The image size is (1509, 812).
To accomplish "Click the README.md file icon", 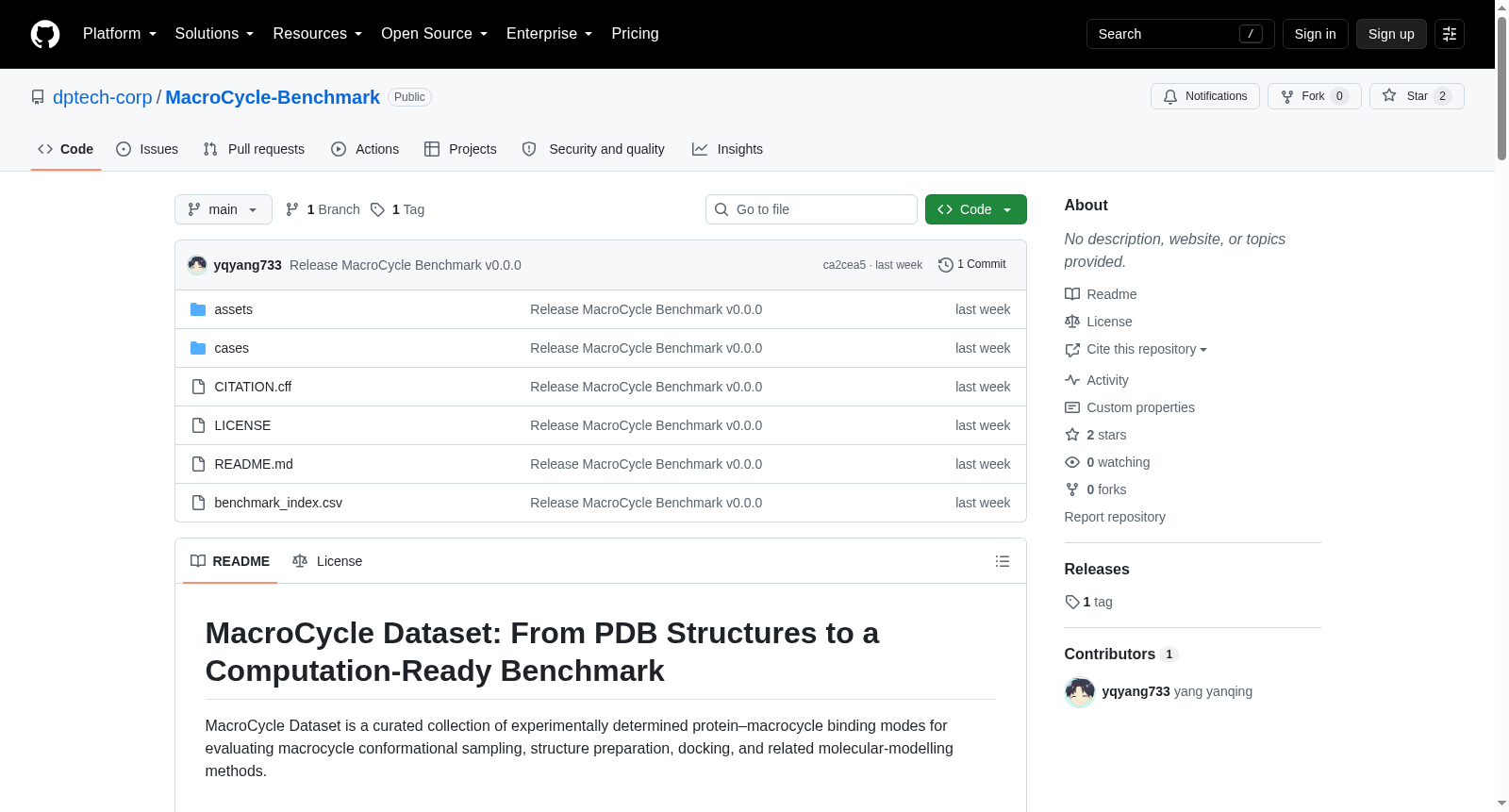I will click(198, 464).
